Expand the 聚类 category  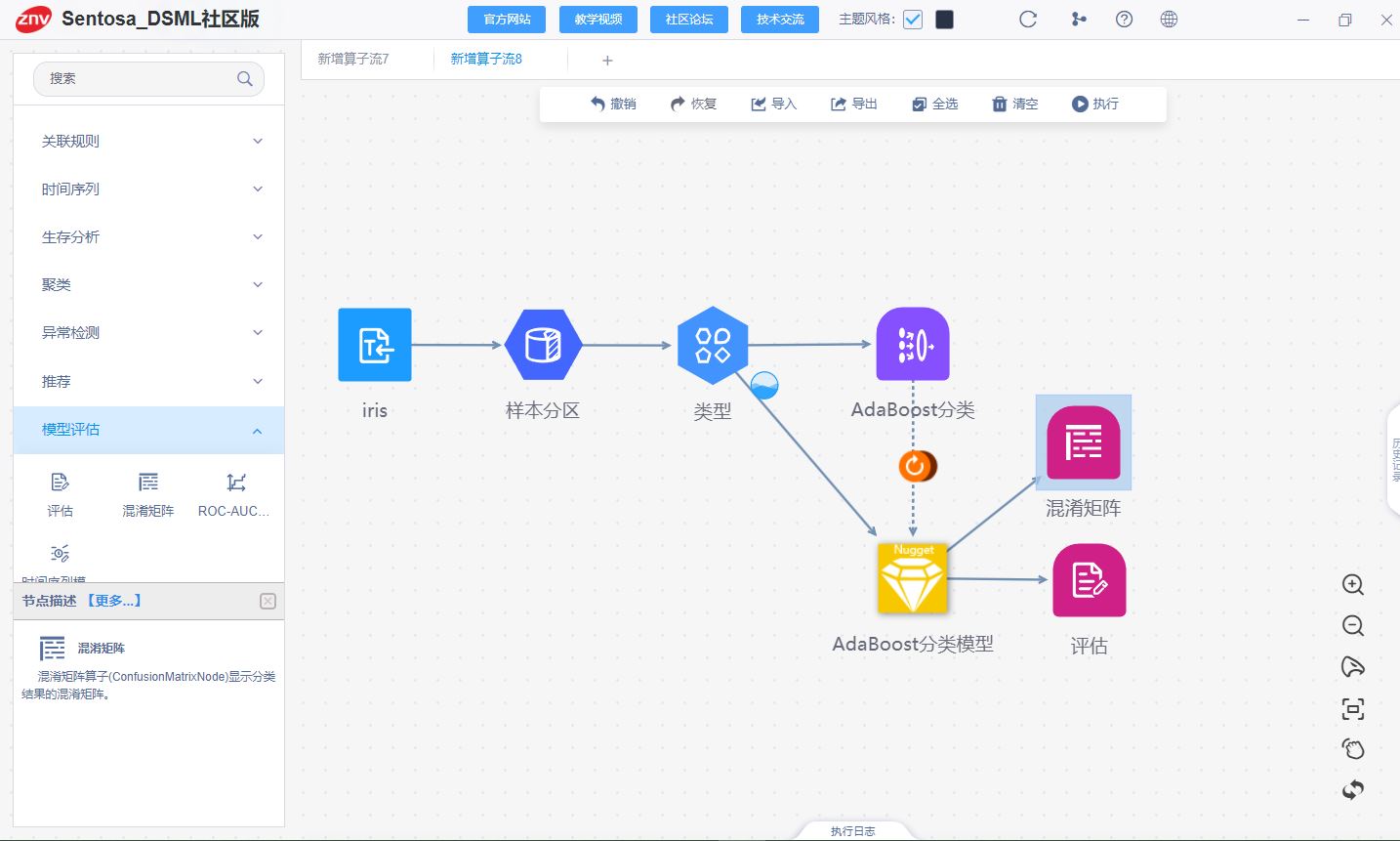click(x=149, y=285)
